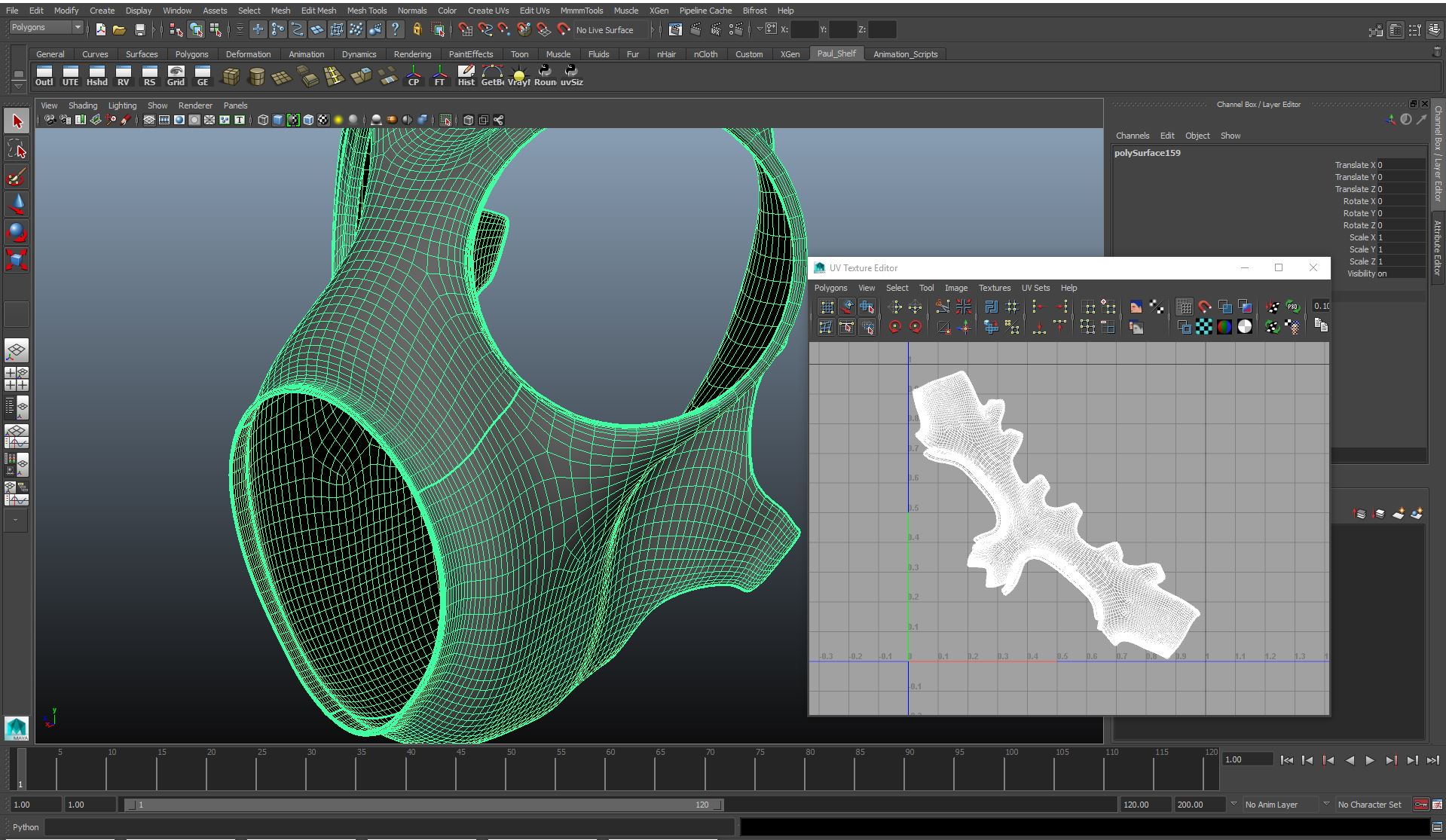Open the Polygons menu set dropdown
Image resolution: width=1446 pixels, height=840 pixels.
46,28
